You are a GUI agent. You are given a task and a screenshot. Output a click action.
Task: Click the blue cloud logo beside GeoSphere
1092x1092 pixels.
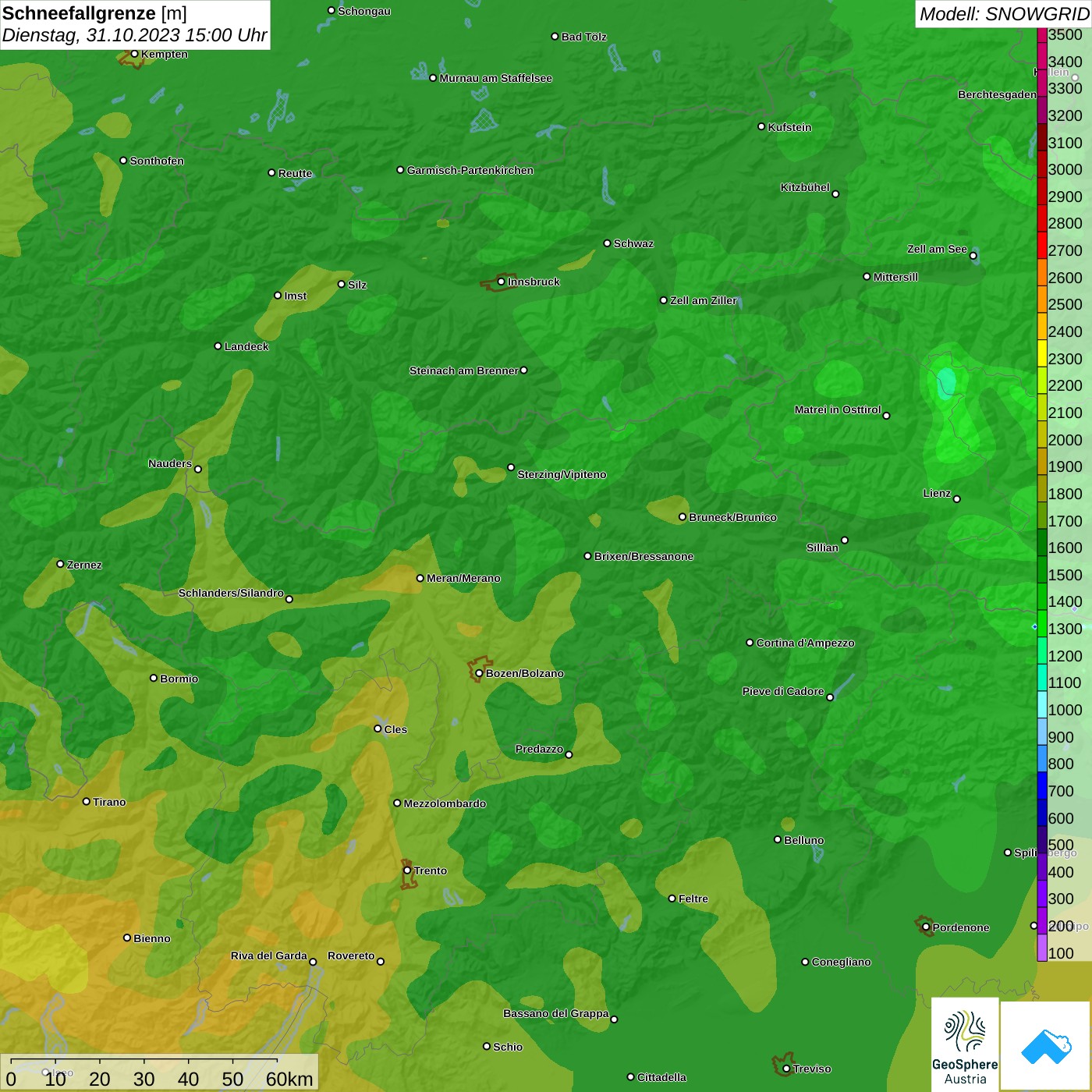1046,1047
